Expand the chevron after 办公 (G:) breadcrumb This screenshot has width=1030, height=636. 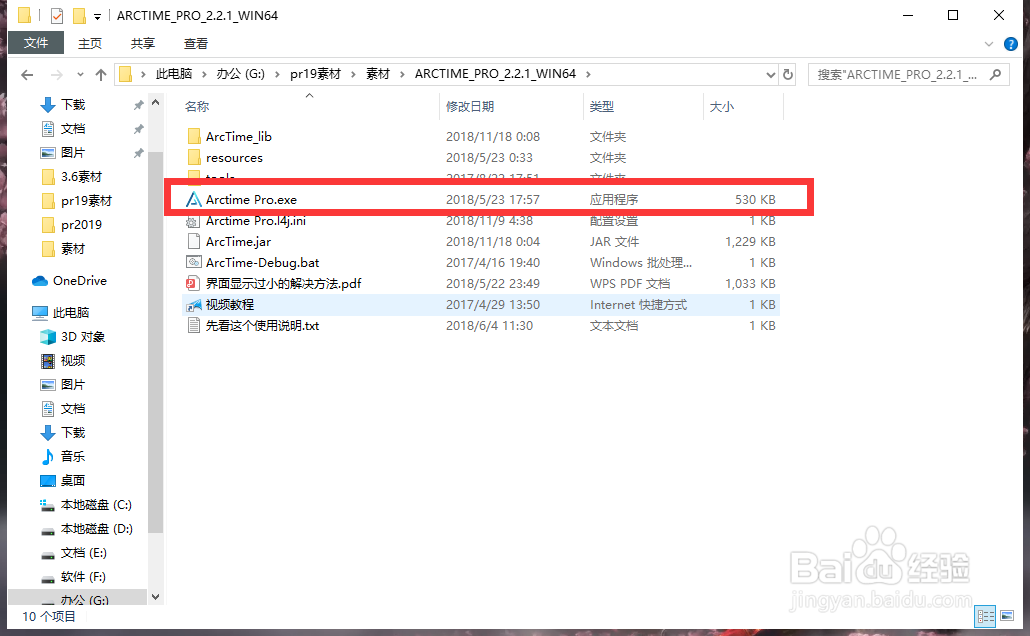tap(277, 74)
